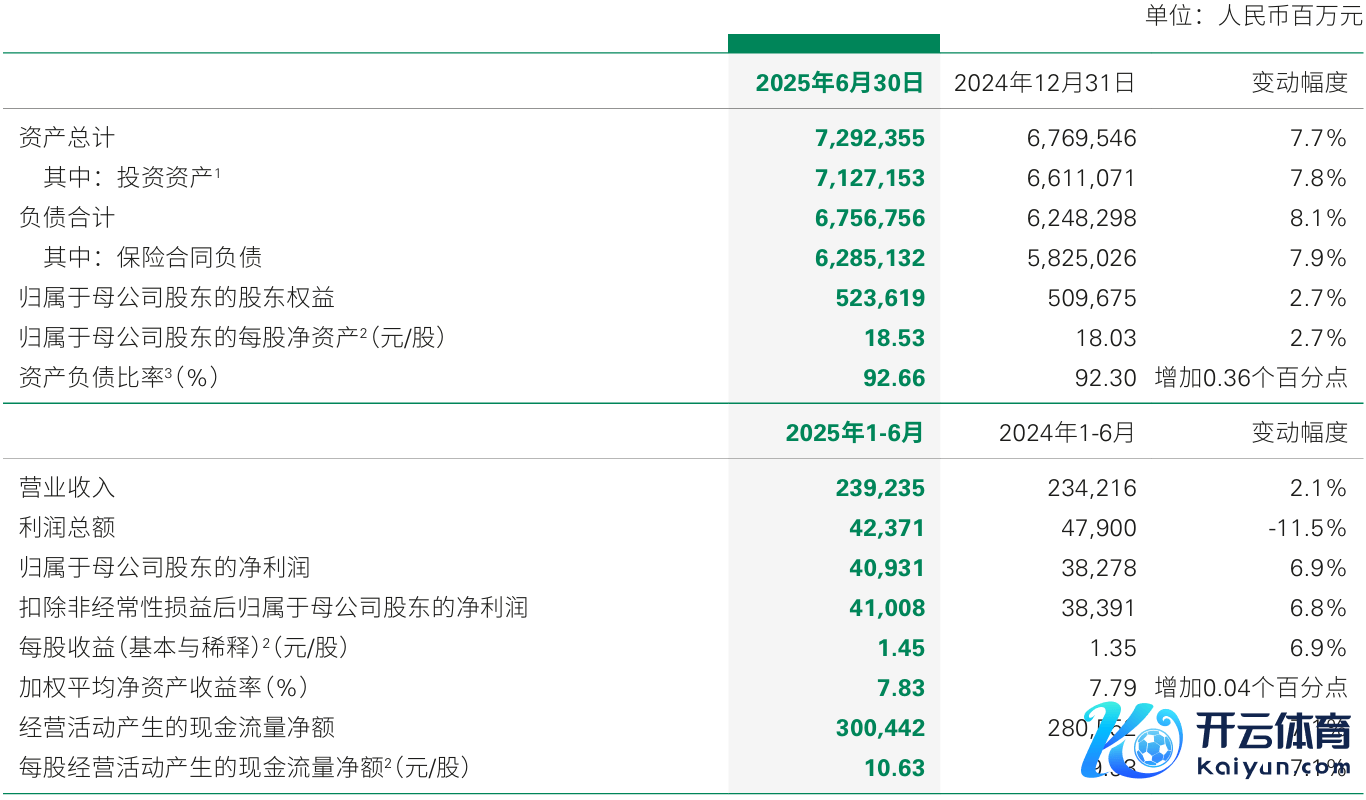Select the 2025年6月30日 column header
This screenshot has height=800, width=1366.
[x=839, y=83]
